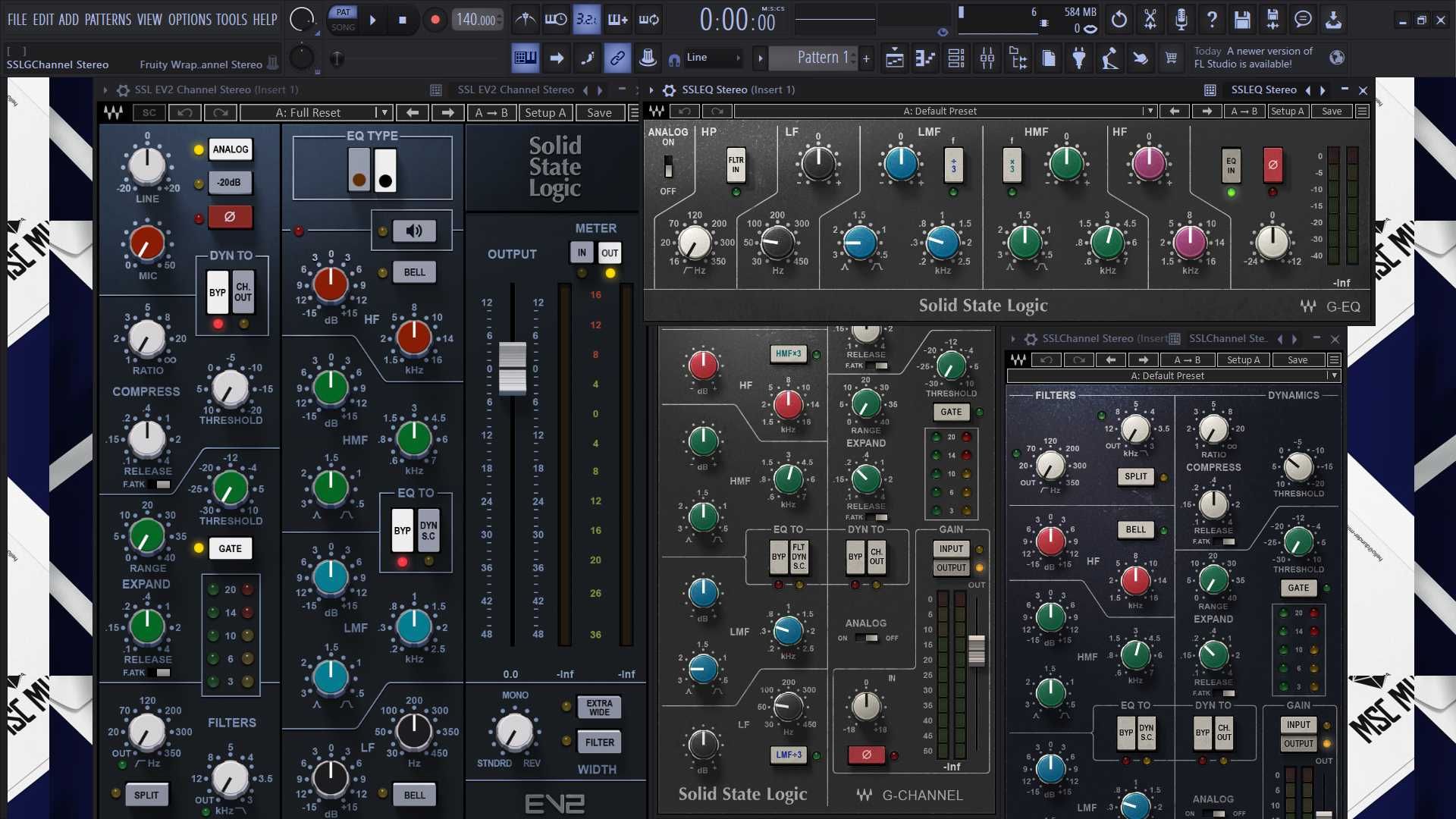Open the TOOLS menu
The height and width of the screenshot is (819, 1456).
(231, 20)
